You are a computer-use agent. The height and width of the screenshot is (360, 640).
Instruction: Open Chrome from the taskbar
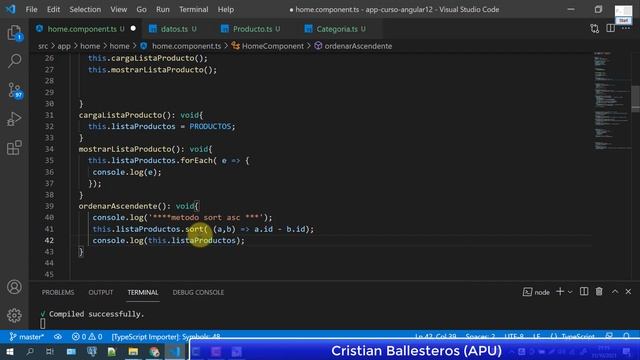pyautogui.click(x=154, y=351)
